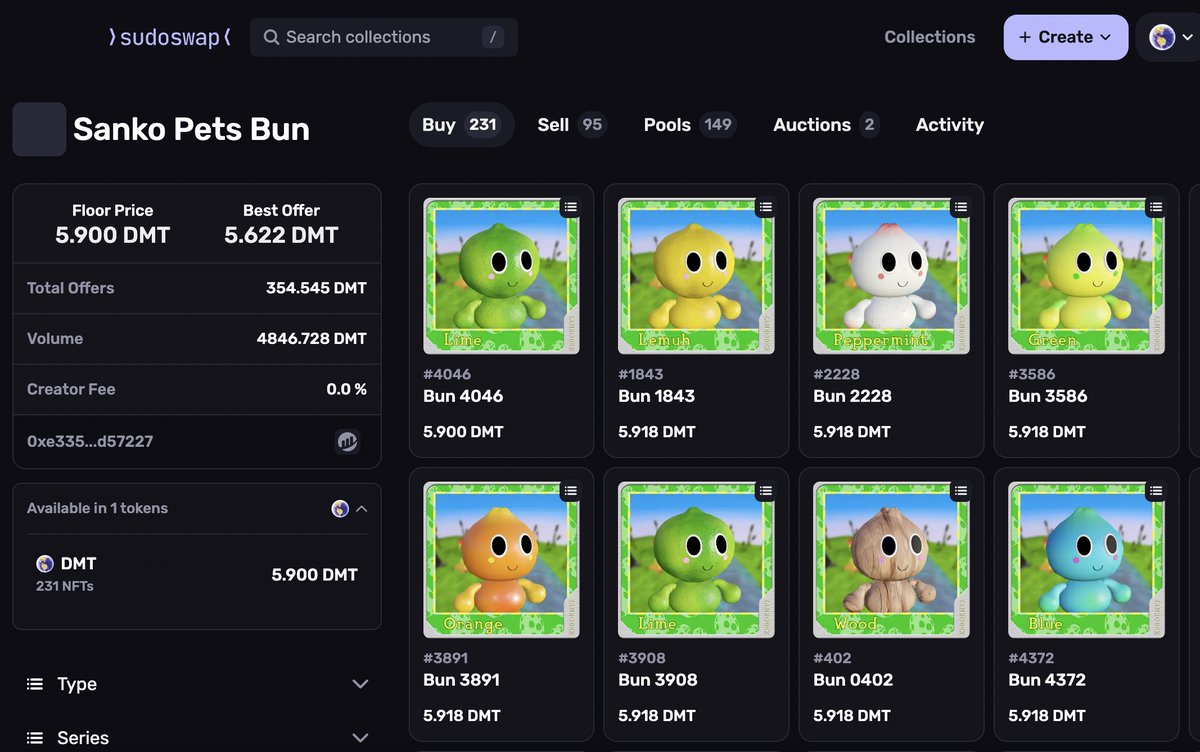The image size is (1200, 752).
Task: Select the DMT token globe icon
Action: 44,563
